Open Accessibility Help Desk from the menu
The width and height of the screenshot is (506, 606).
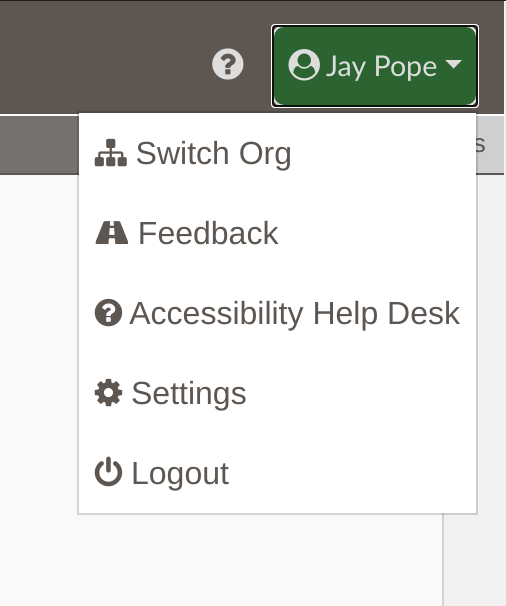pos(277,313)
